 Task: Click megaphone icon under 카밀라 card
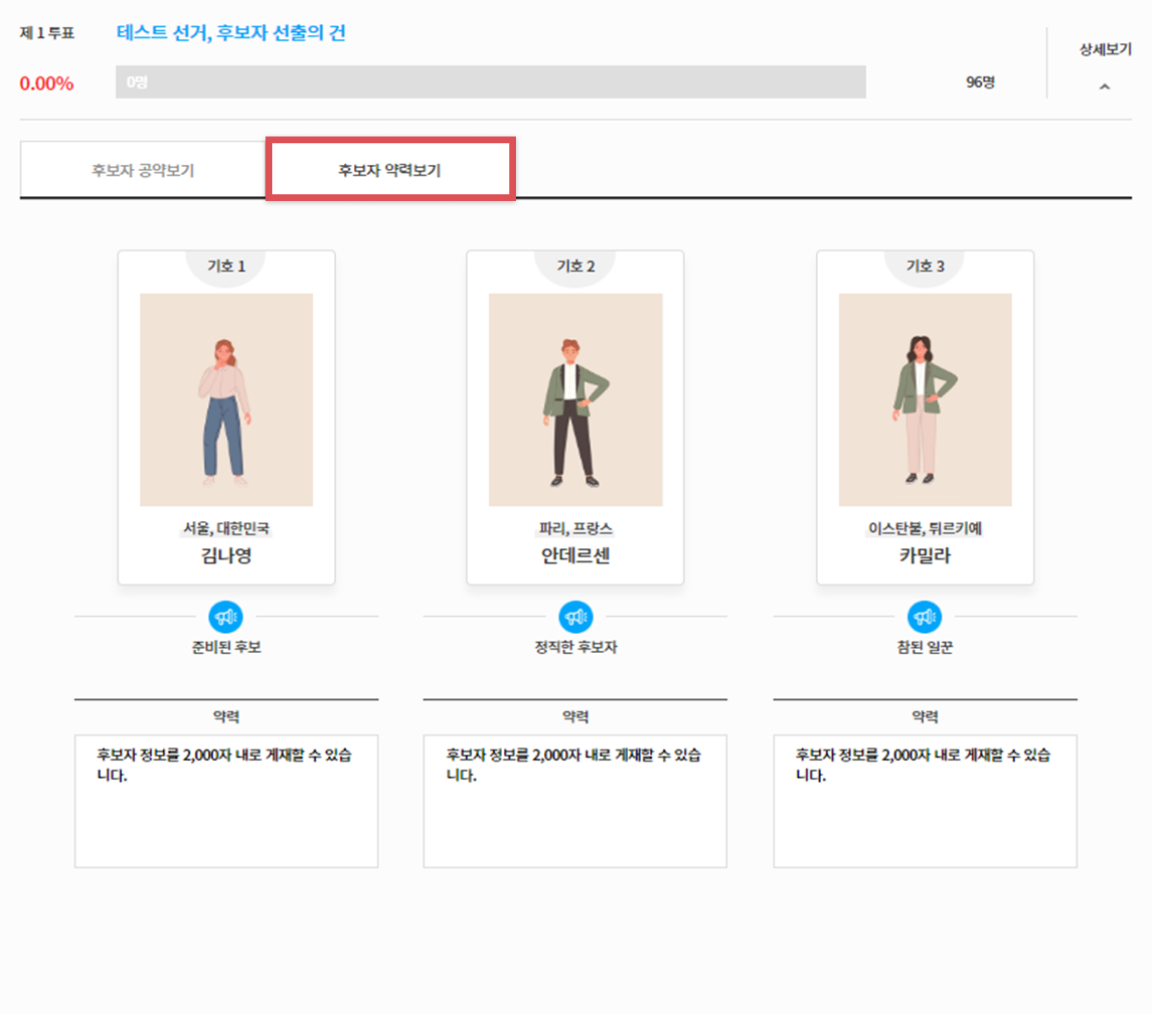924,617
